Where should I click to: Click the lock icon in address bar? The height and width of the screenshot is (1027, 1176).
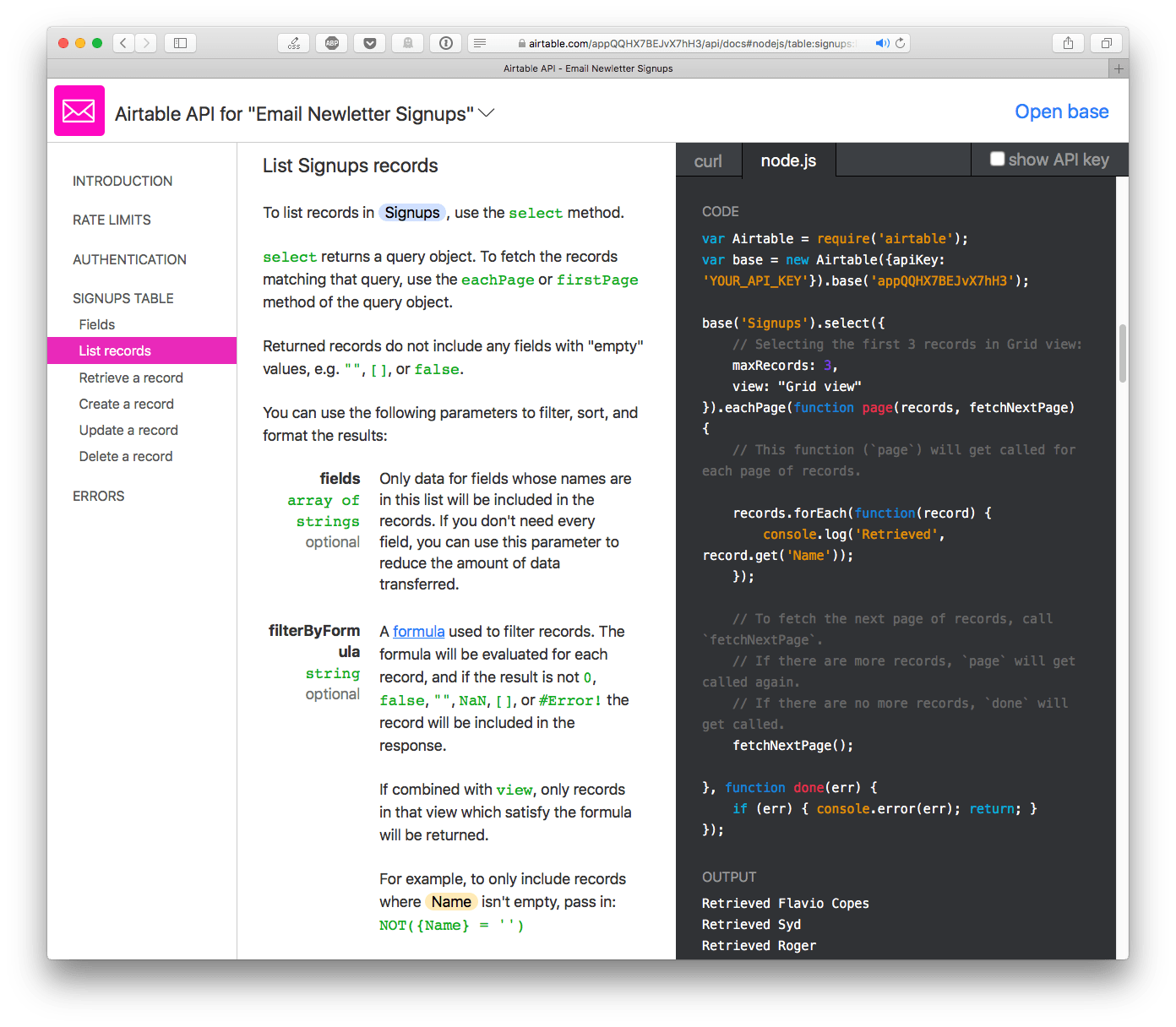point(522,43)
